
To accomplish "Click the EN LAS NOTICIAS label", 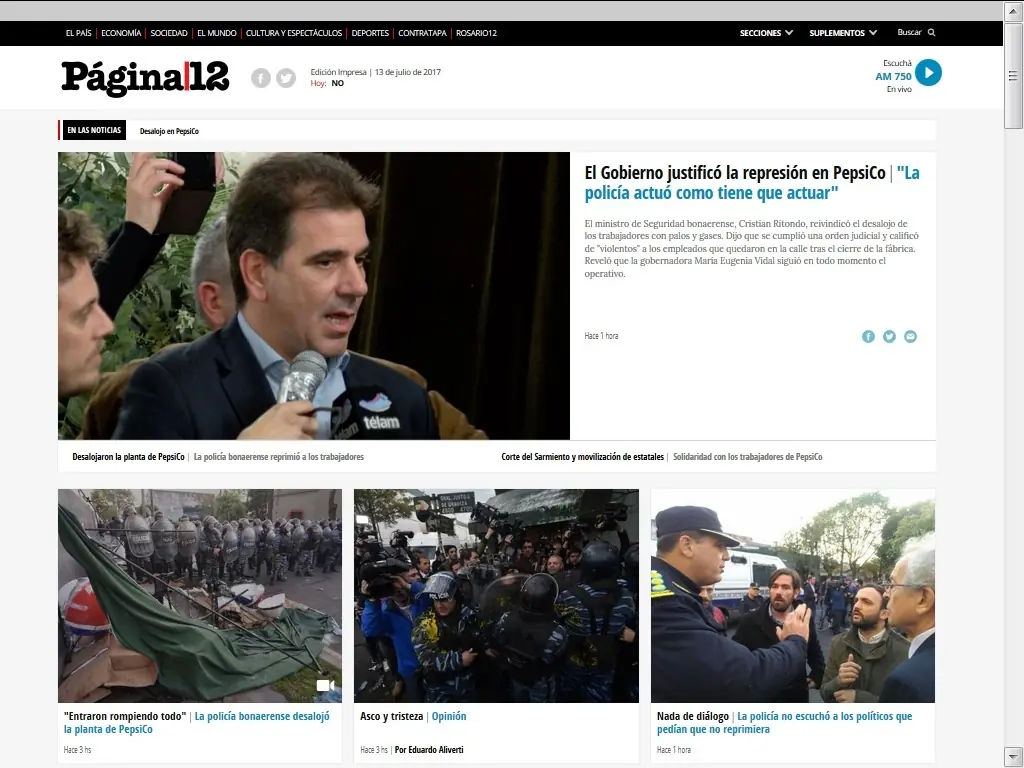I will [93, 130].
